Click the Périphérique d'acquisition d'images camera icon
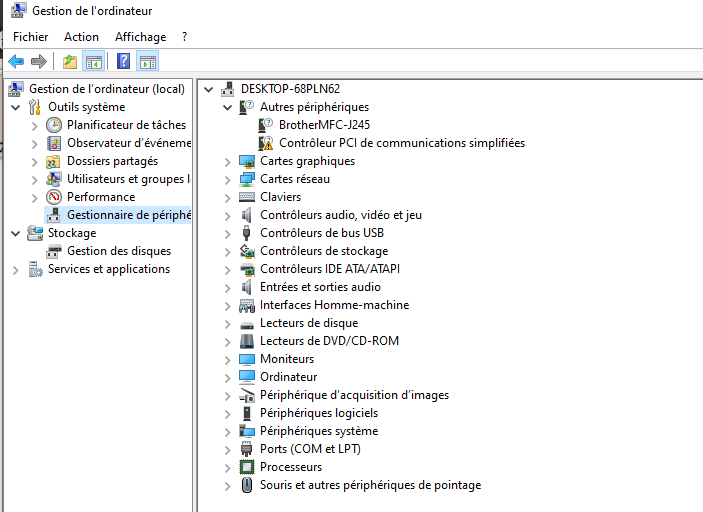 tap(247, 395)
